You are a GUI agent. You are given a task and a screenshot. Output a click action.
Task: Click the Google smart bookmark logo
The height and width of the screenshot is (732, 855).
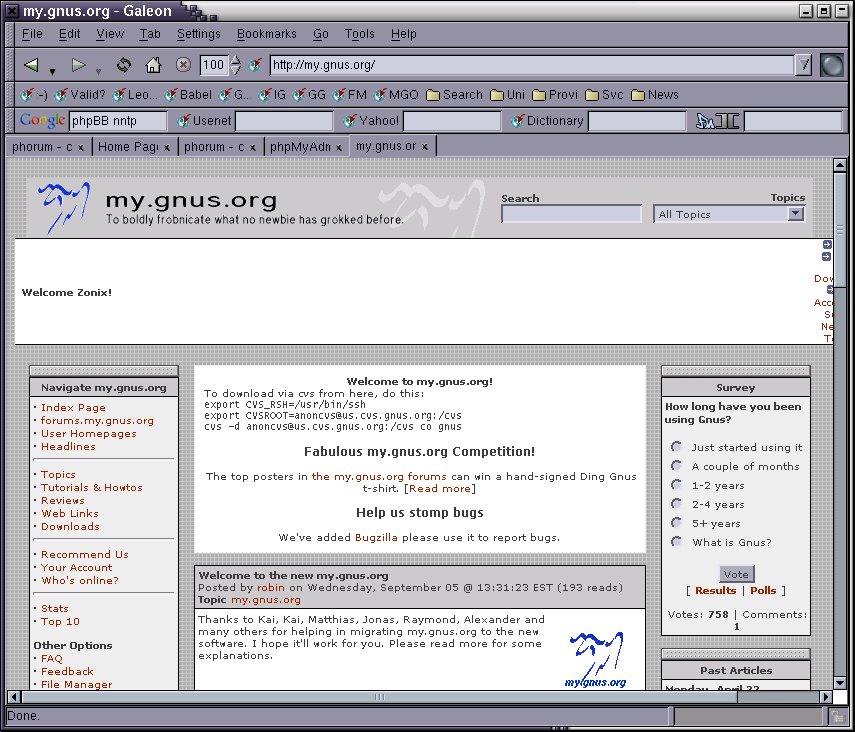click(x=42, y=121)
